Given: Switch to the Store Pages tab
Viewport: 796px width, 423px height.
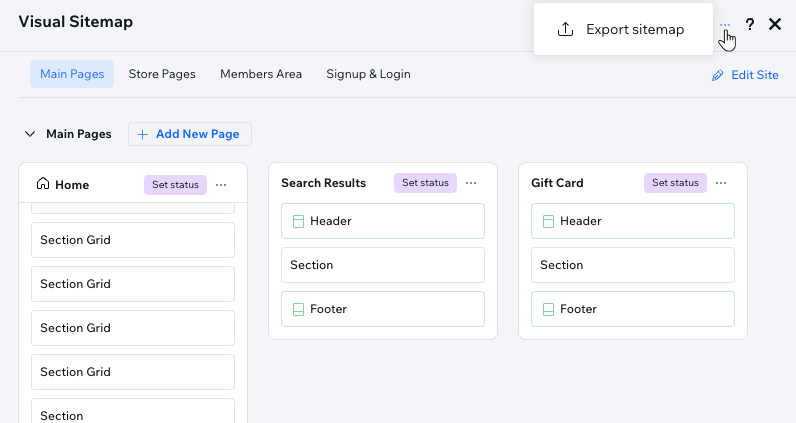Looking at the screenshot, I should point(162,74).
